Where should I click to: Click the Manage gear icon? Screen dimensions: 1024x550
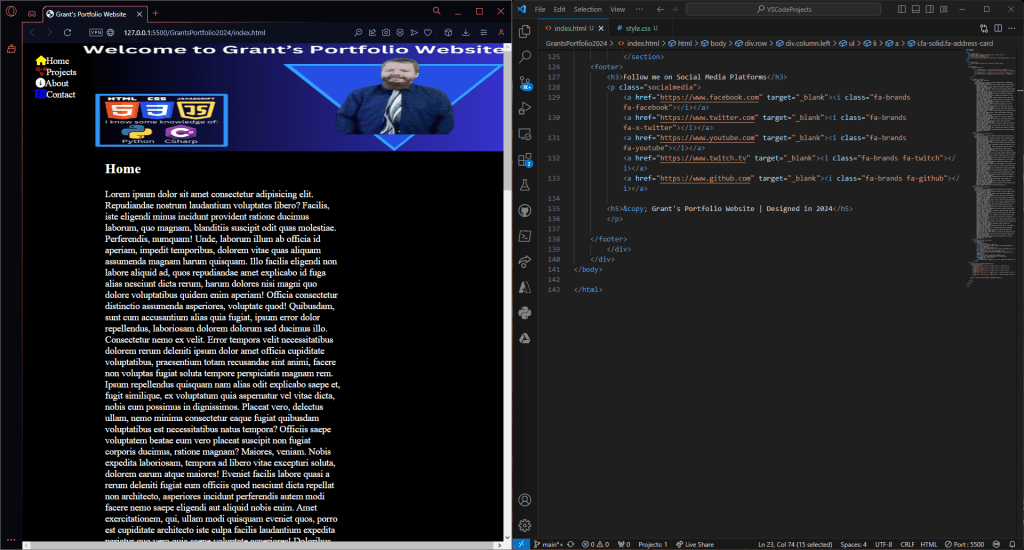click(x=526, y=525)
